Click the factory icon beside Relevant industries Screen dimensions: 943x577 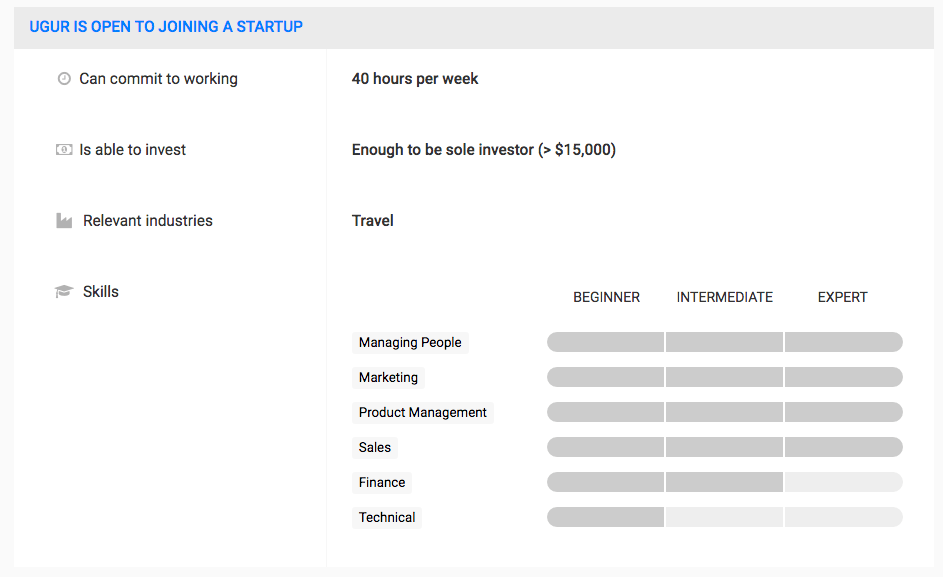pyautogui.click(x=64, y=221)
